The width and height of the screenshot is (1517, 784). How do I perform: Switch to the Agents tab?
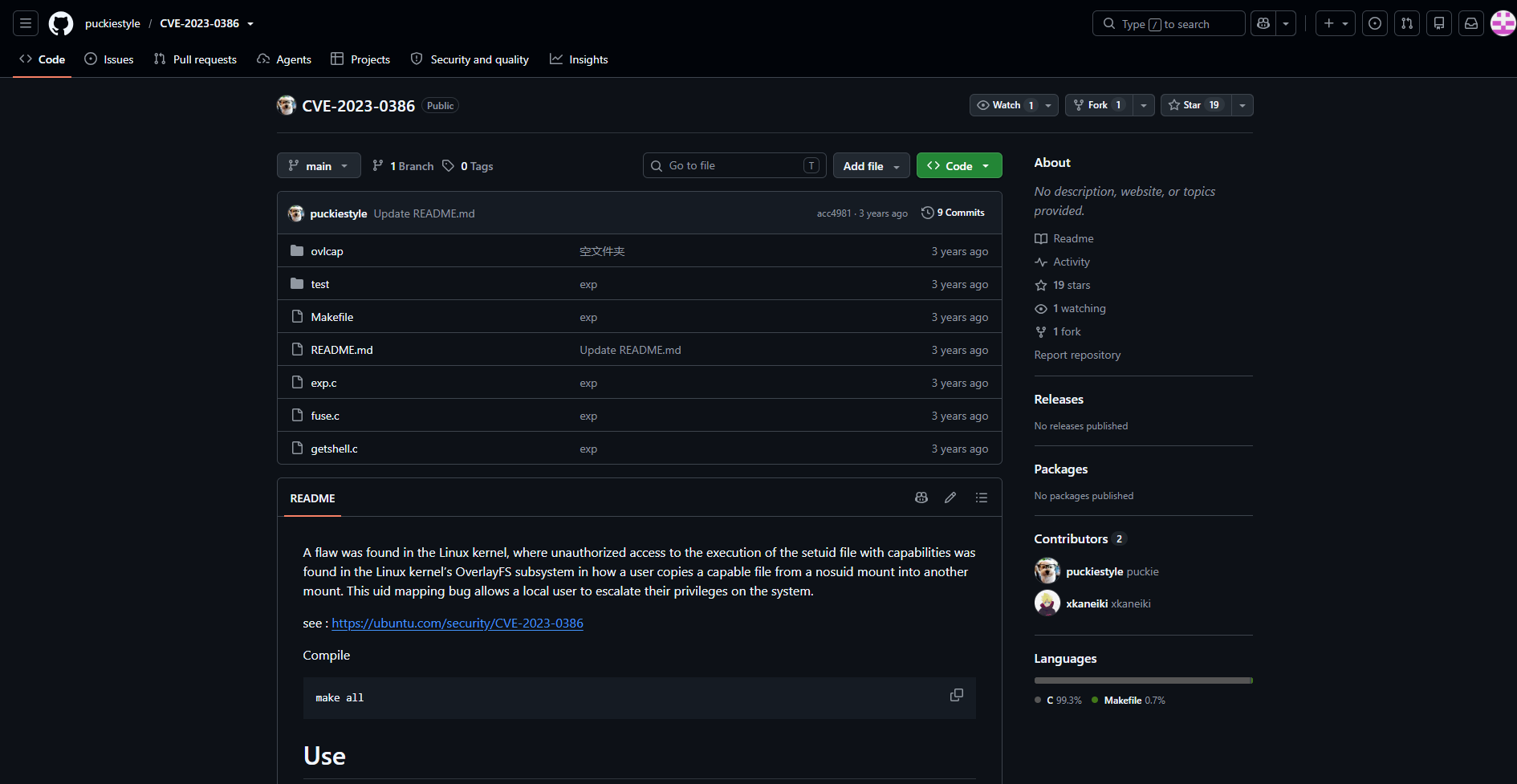[284, 59]
